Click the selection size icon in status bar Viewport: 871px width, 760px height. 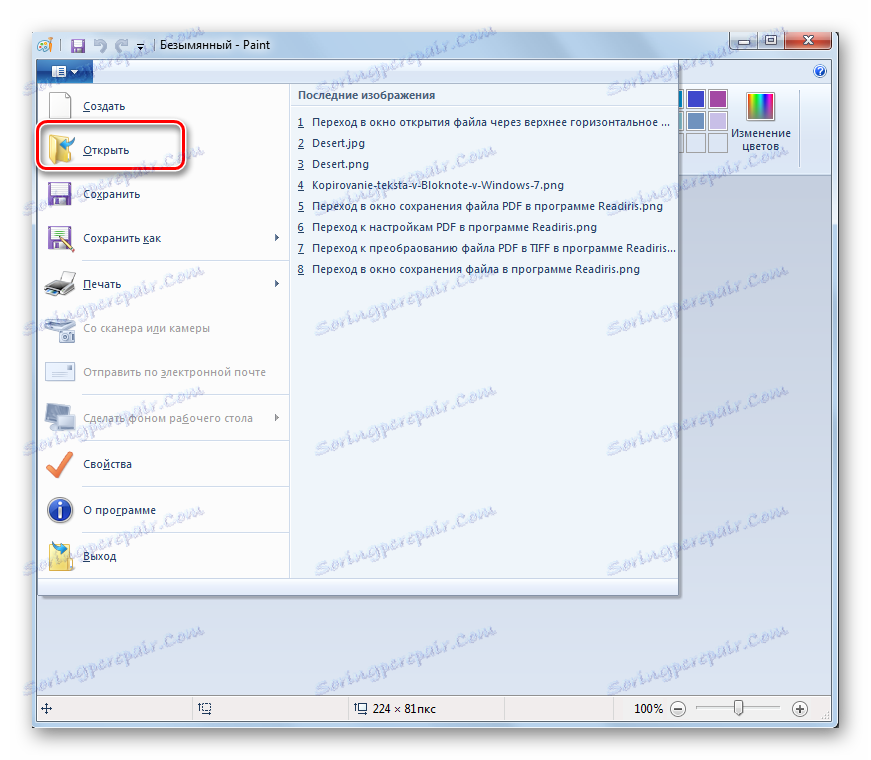(205, 708)
